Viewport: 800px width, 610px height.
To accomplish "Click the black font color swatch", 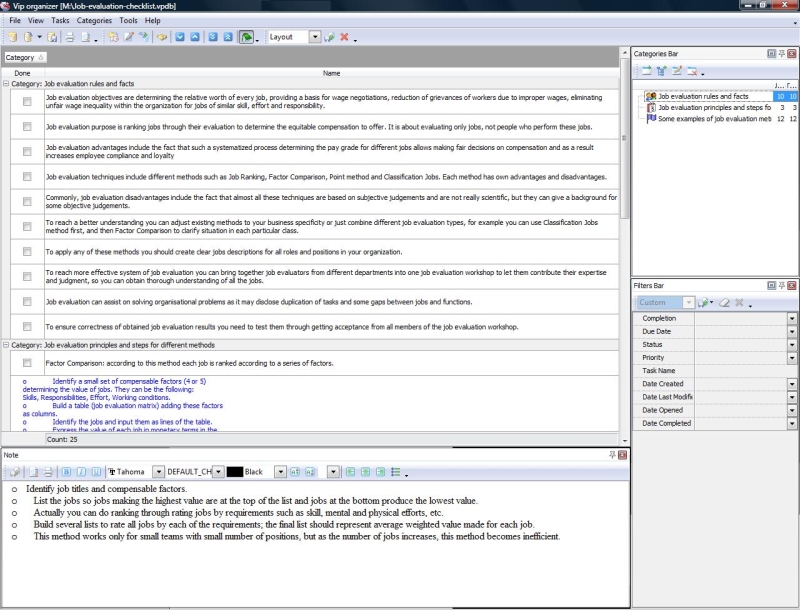I will pos(234,471).
